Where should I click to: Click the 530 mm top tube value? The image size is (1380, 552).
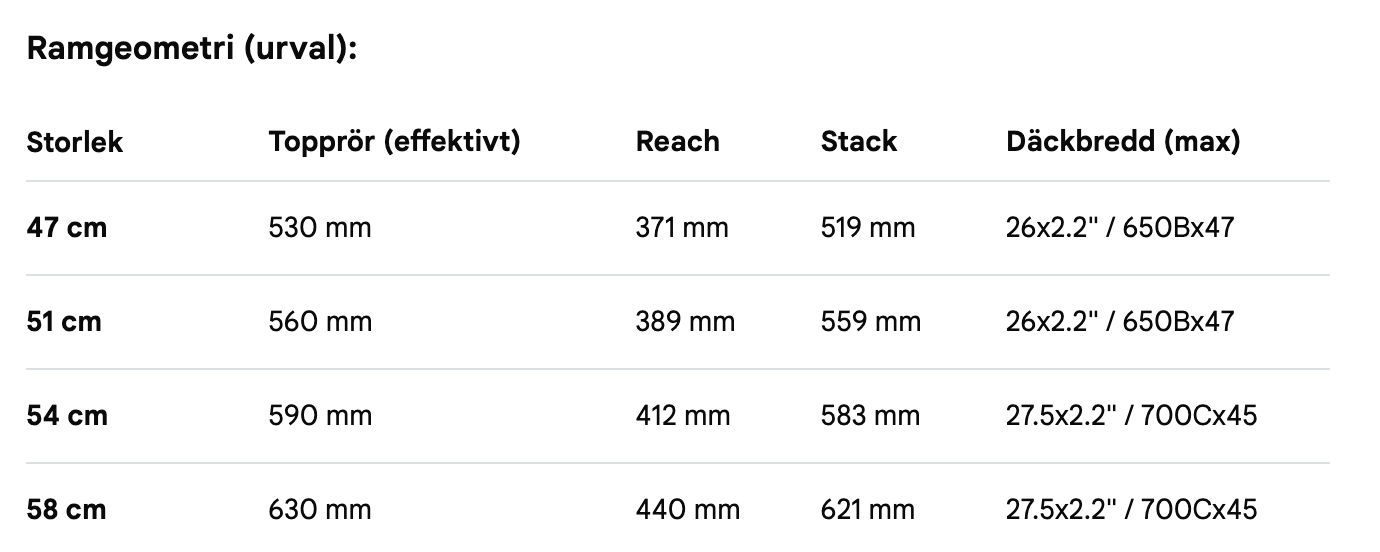point(320,228)
